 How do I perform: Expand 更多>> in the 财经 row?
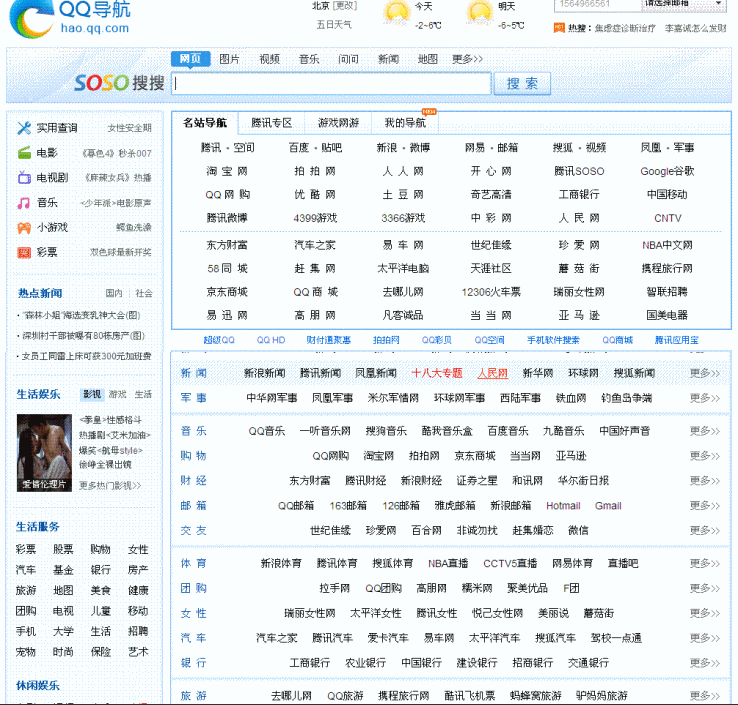705,481
